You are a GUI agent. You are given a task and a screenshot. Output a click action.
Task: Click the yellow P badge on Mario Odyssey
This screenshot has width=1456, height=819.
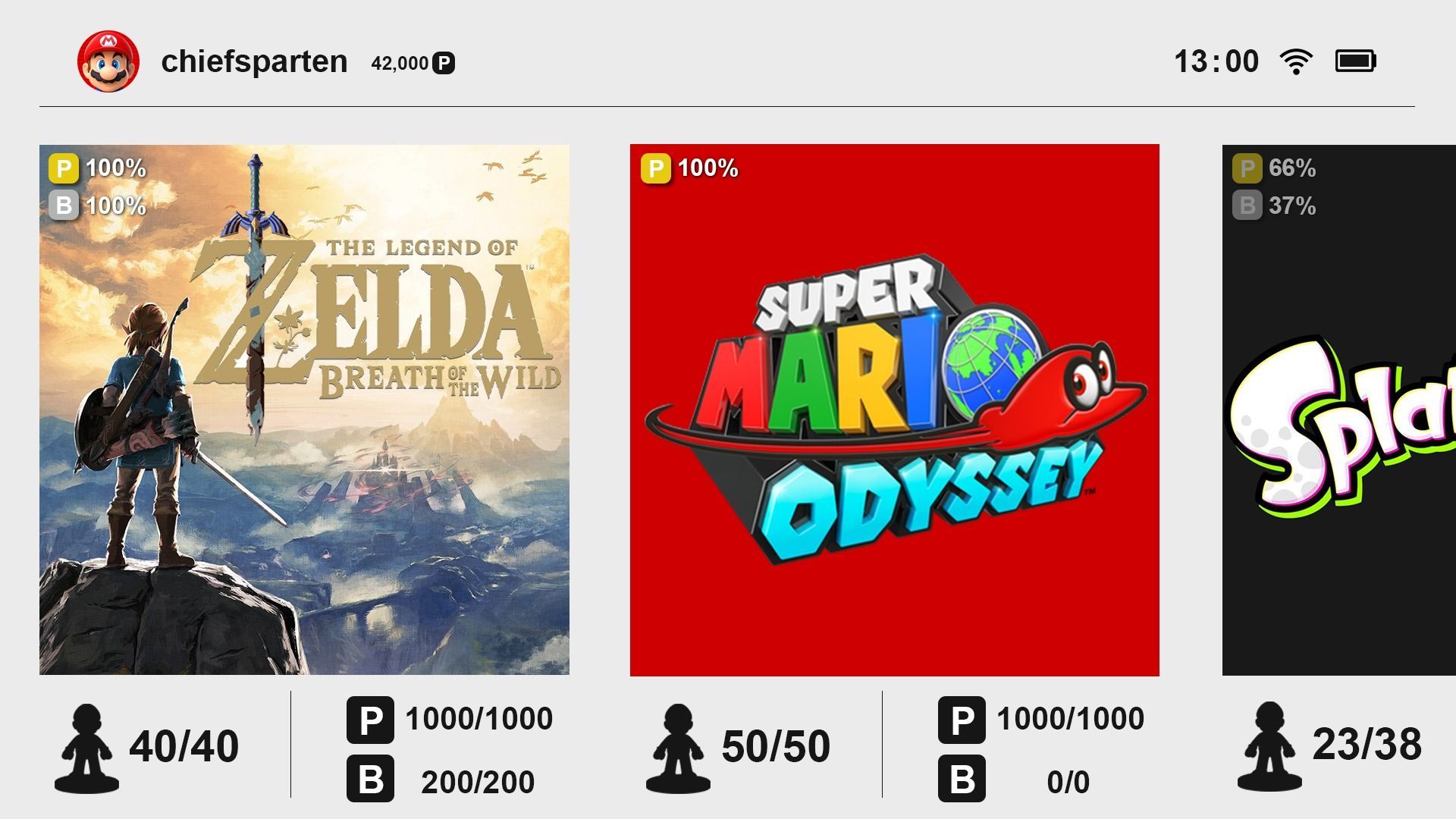[x=655, y=168]
